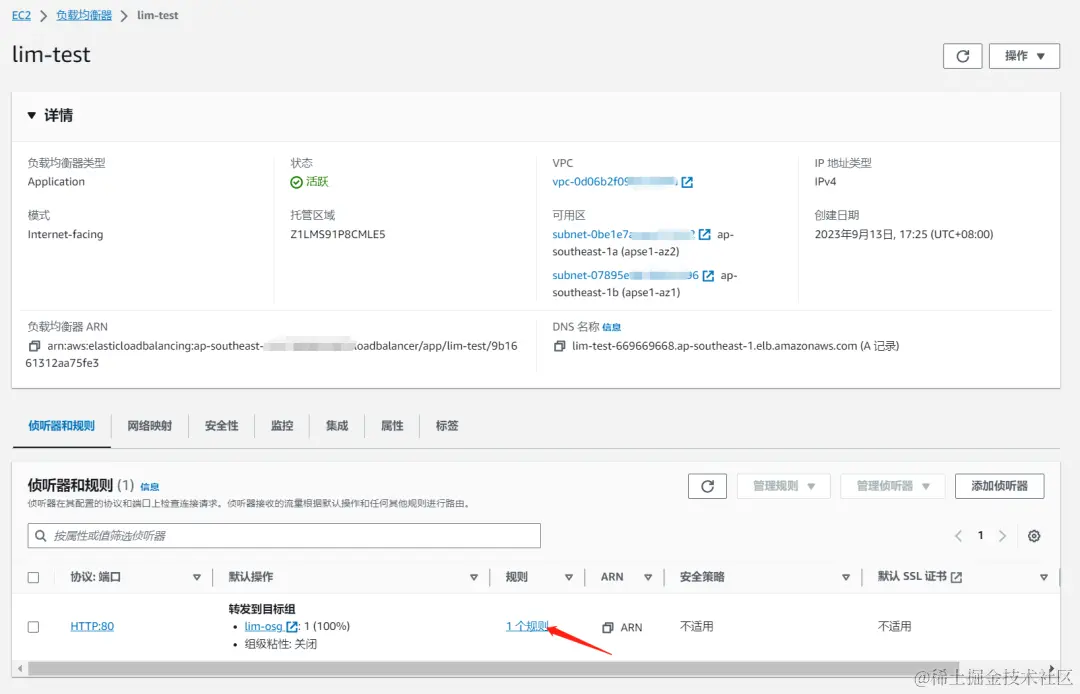The width and height of the screenshot is (1080, 694).
Task: Open 负载均衡器 breadcrumb link
Action: [84, 15]
